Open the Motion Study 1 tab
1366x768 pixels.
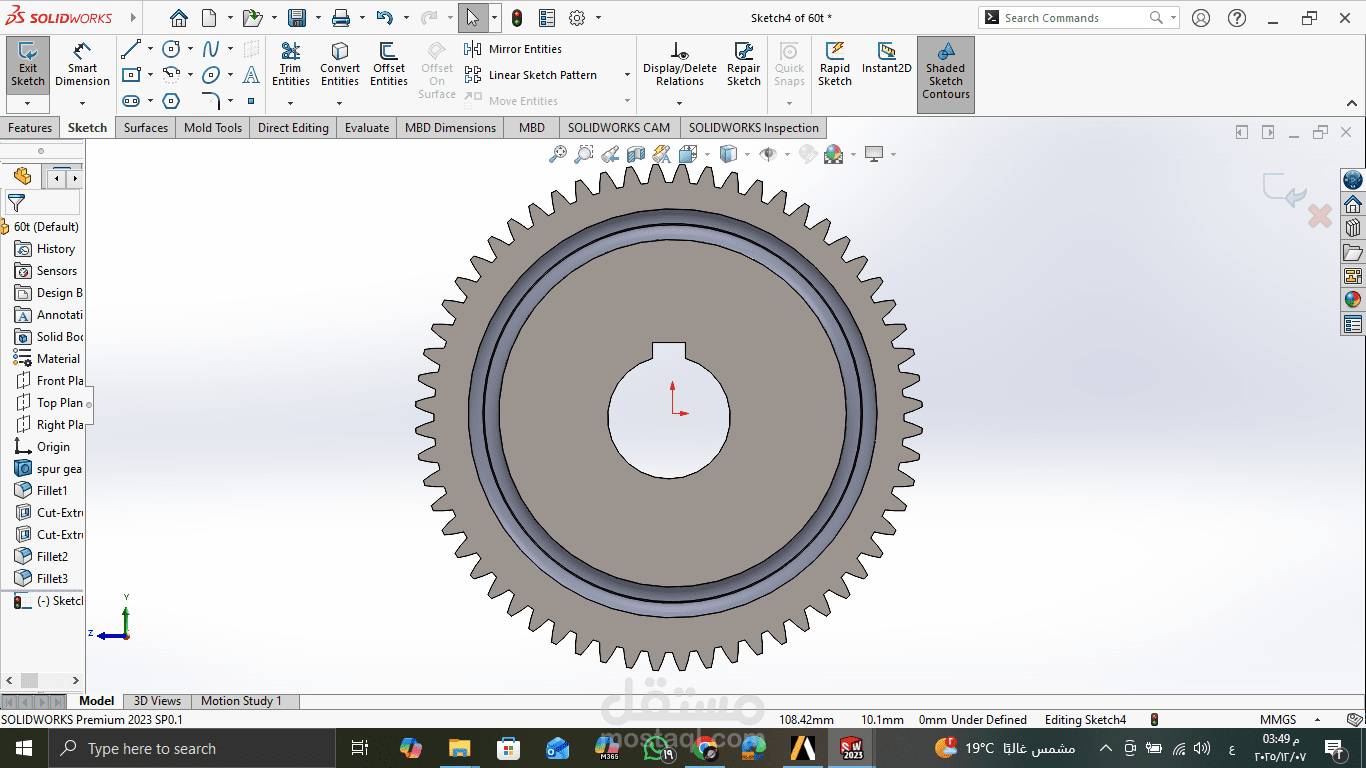click(x=241, y=701)
